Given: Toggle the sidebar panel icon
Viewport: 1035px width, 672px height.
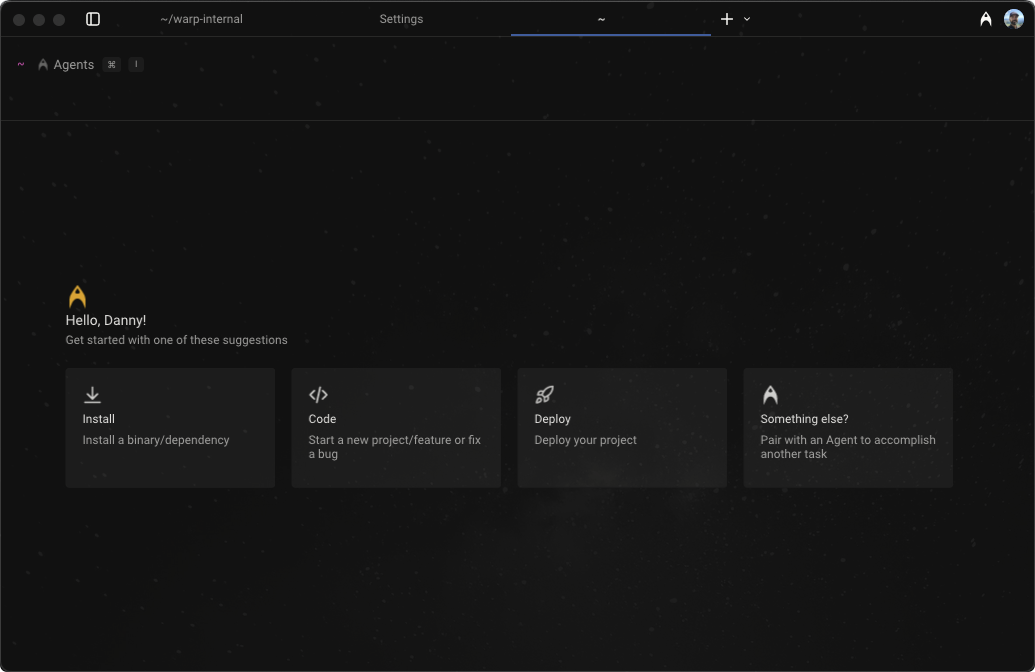Looking at the screenshot, I should coord(93,19).
